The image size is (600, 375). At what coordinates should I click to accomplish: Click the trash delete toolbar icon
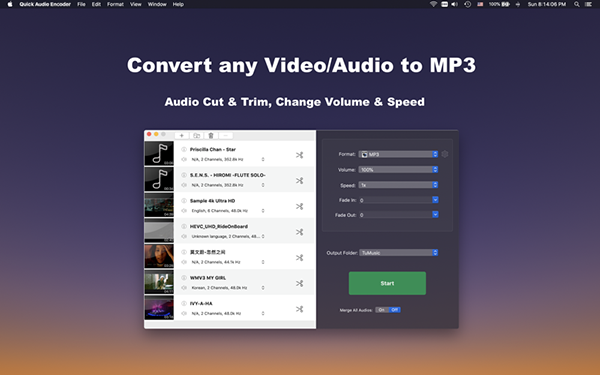click(x=211, y=135)
